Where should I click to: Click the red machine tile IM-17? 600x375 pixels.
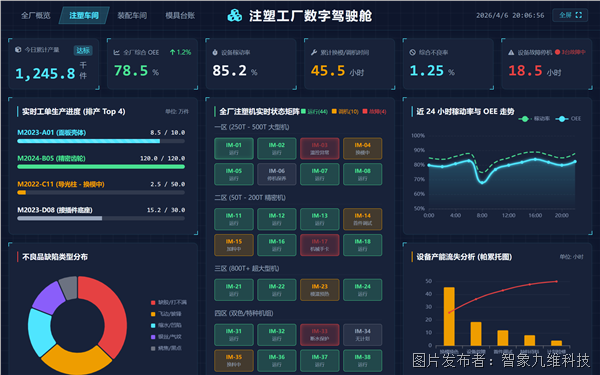point(320,245)
